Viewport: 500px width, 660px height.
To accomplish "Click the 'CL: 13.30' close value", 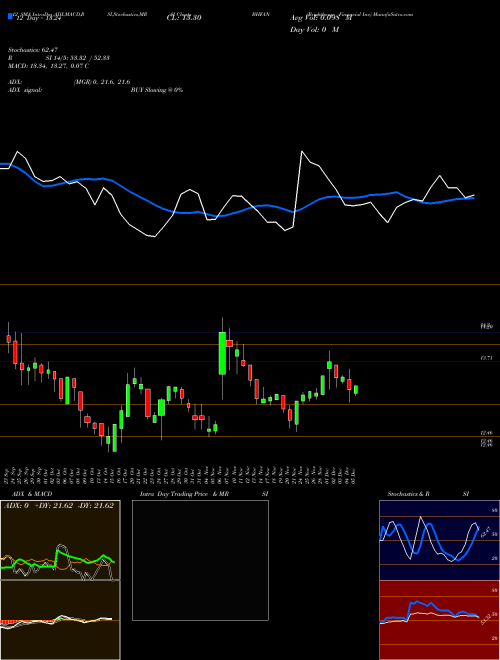I will pos(184,18).
